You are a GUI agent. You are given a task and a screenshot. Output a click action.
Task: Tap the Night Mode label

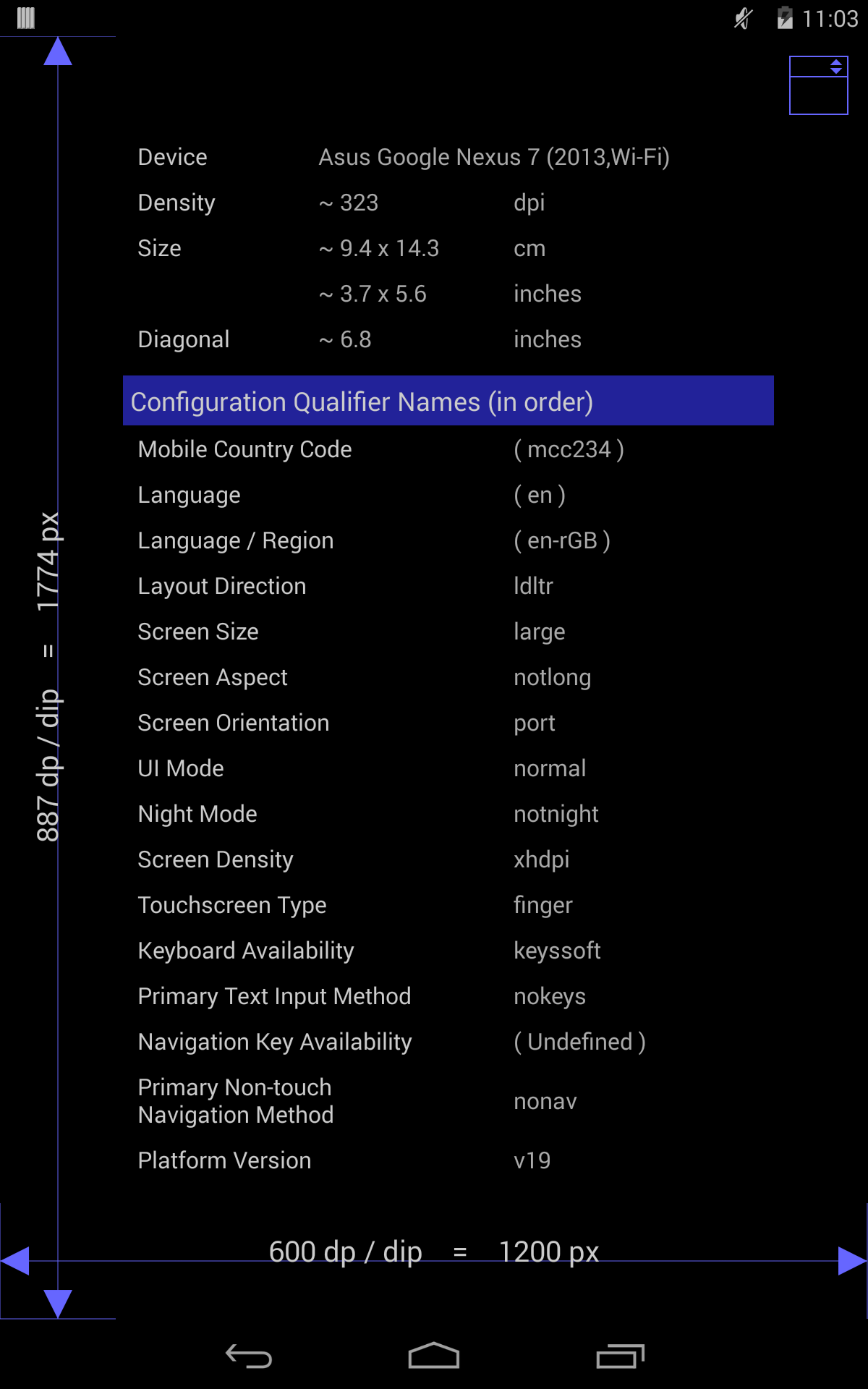pos(197,815)
